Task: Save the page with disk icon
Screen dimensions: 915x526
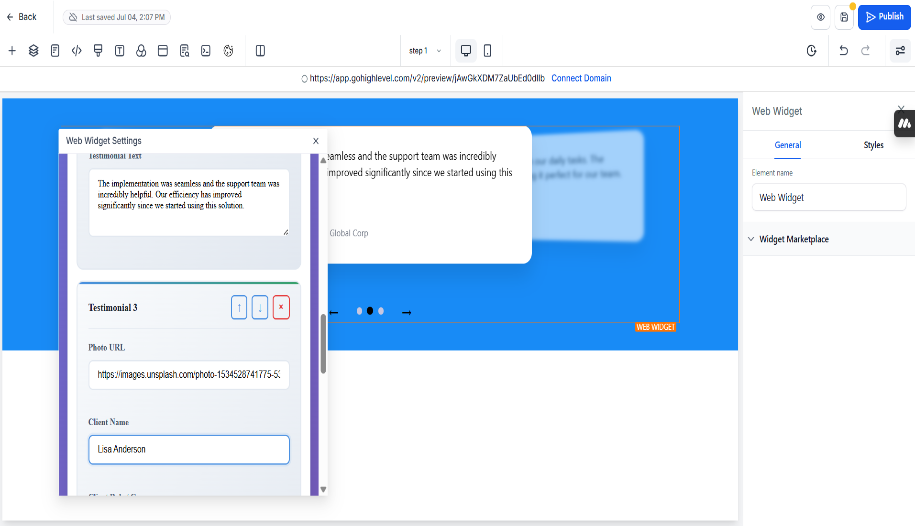Action: point(844,17)
